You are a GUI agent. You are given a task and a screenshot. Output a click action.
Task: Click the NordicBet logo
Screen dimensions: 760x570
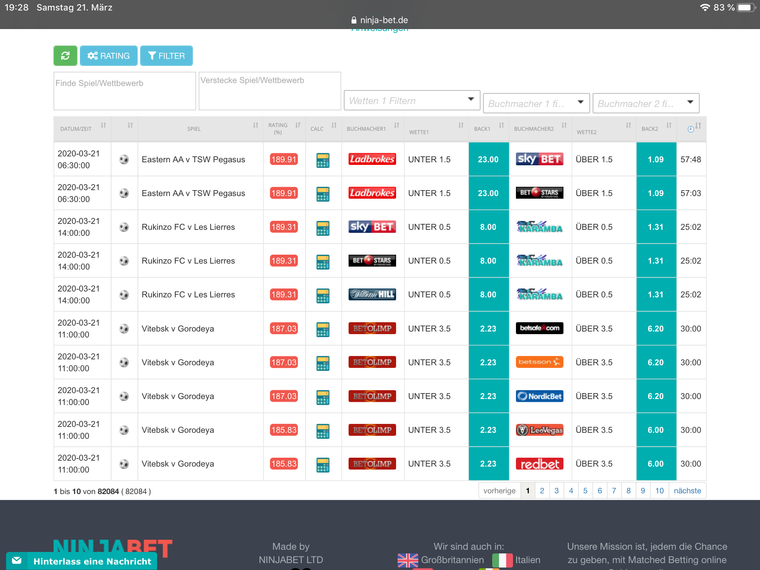[539, 396]
